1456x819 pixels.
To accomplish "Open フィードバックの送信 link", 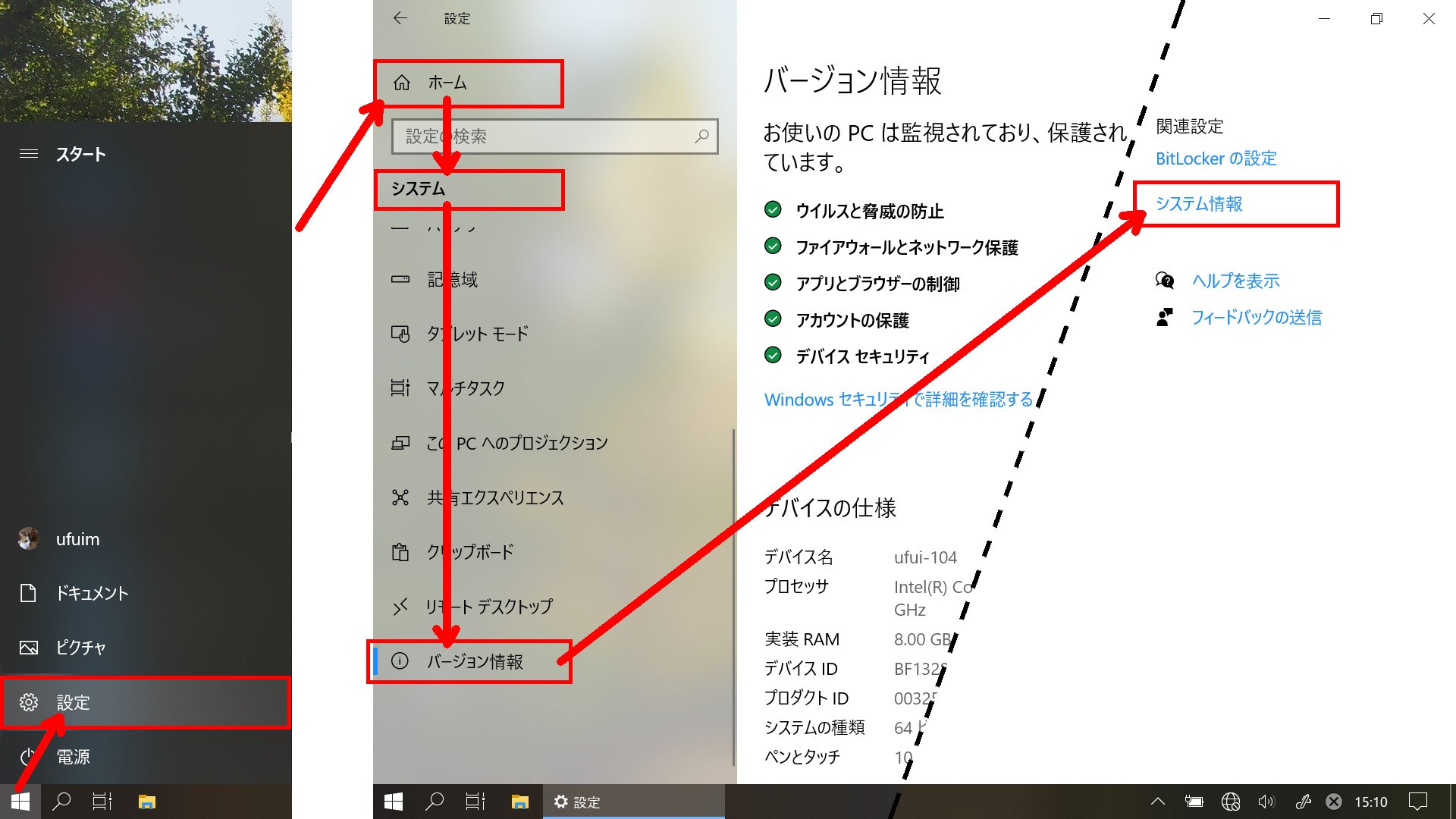I will tap(1257, 318).
